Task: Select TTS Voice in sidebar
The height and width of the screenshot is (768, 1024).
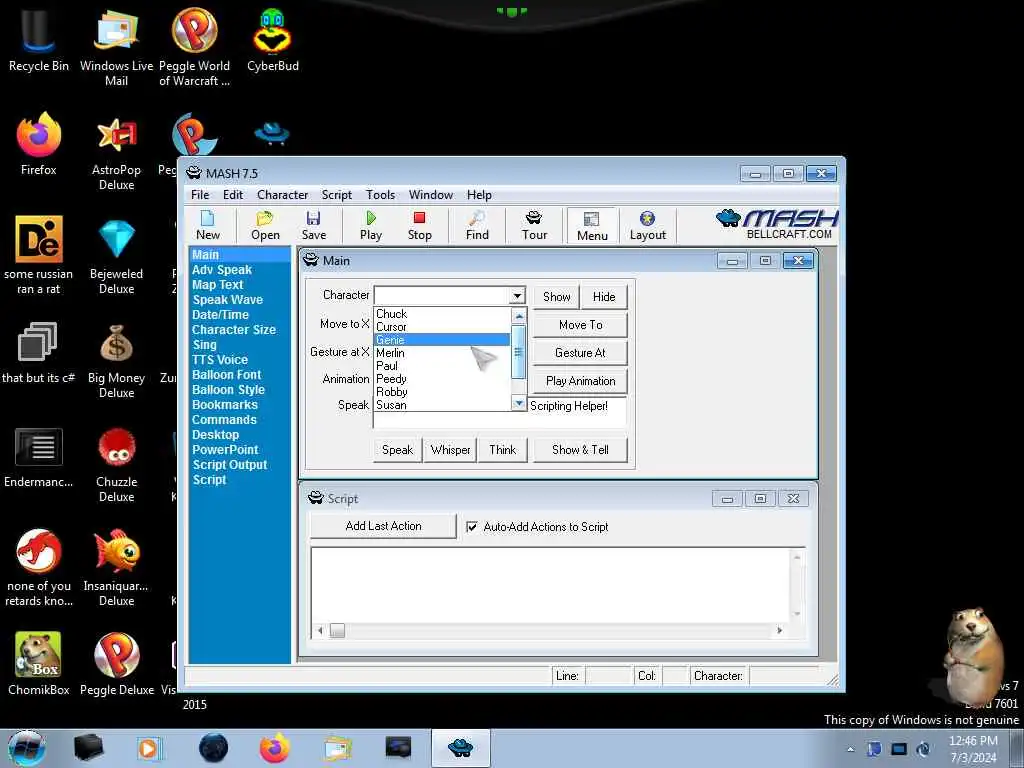Action: click(x=219, y=360)
